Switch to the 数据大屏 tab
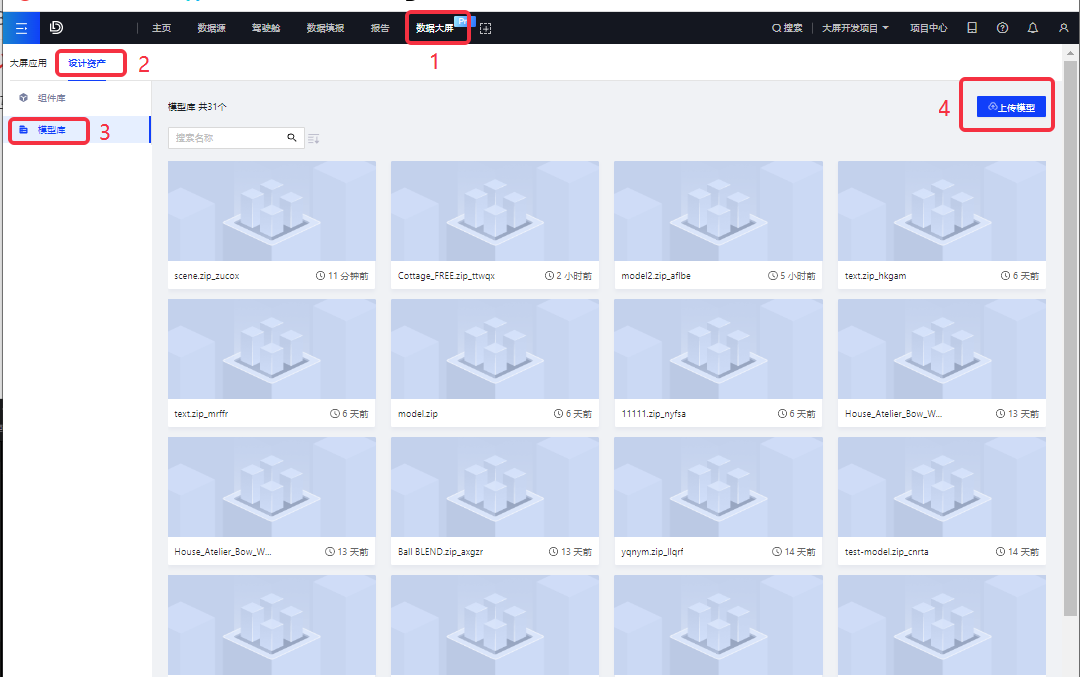 click(x=435, y=28)
